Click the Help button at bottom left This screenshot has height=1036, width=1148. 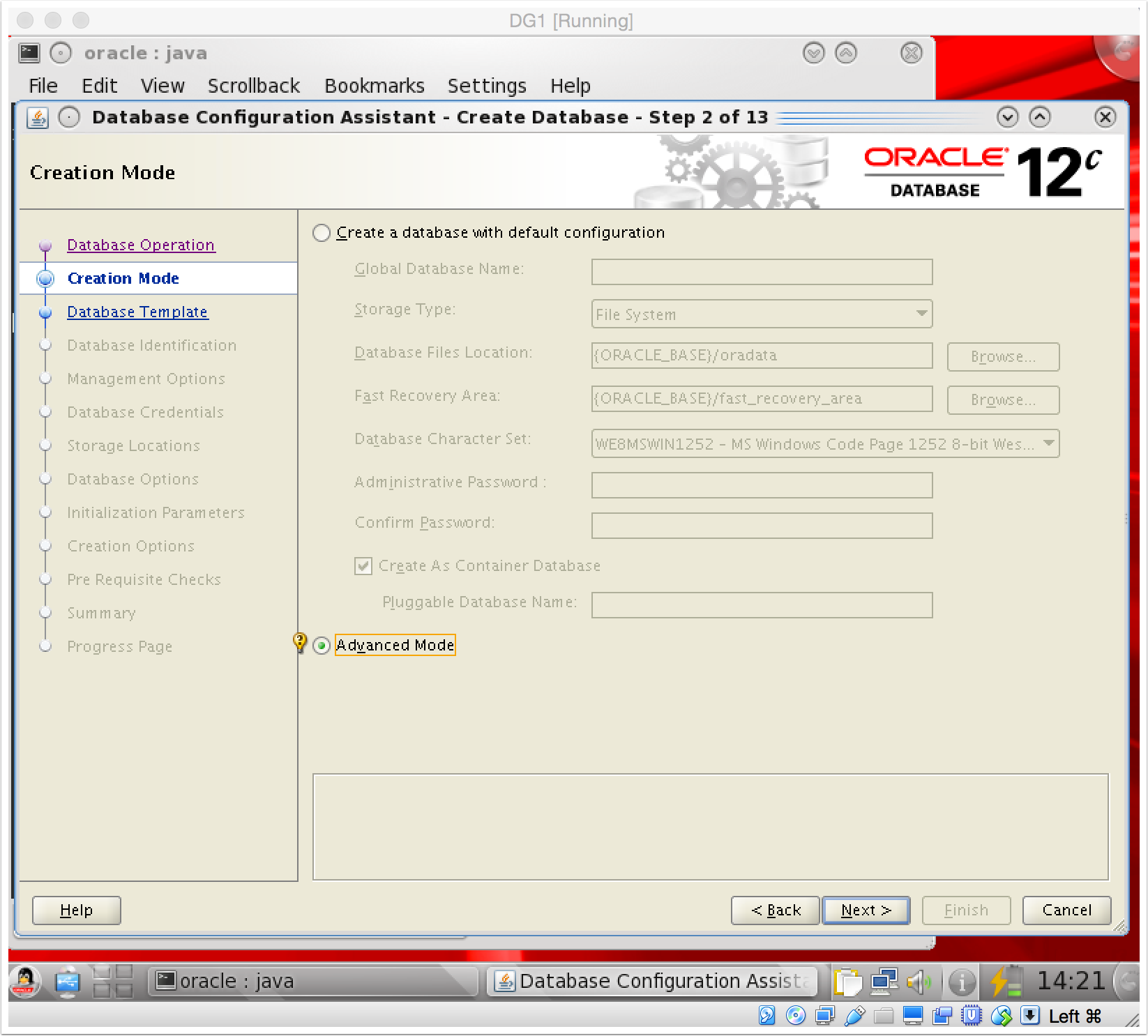[77, 911]
